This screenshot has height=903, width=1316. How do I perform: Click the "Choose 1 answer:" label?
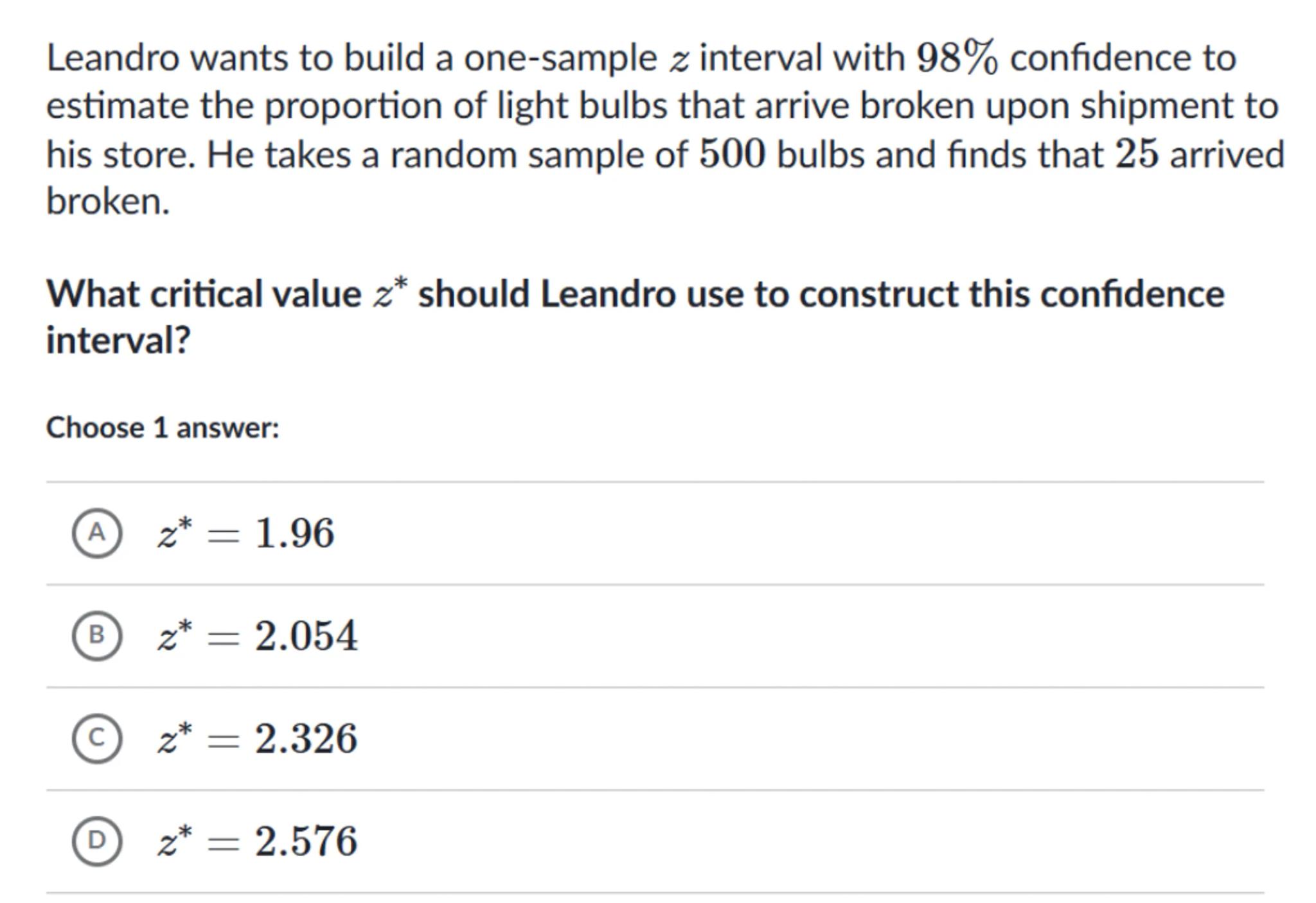click(x=163, y=428)
